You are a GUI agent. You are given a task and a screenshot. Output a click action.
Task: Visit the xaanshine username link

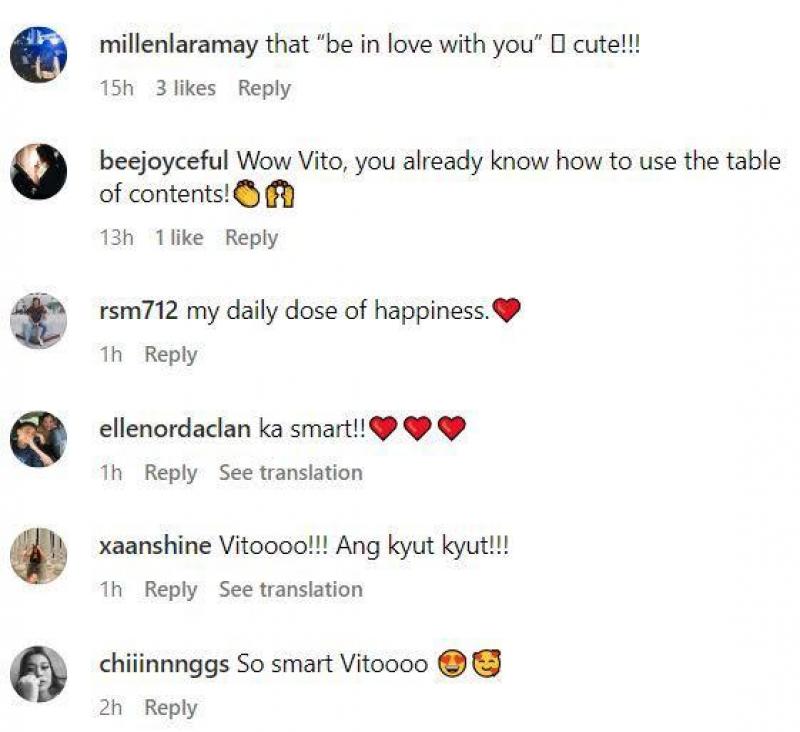pos(155,547)
